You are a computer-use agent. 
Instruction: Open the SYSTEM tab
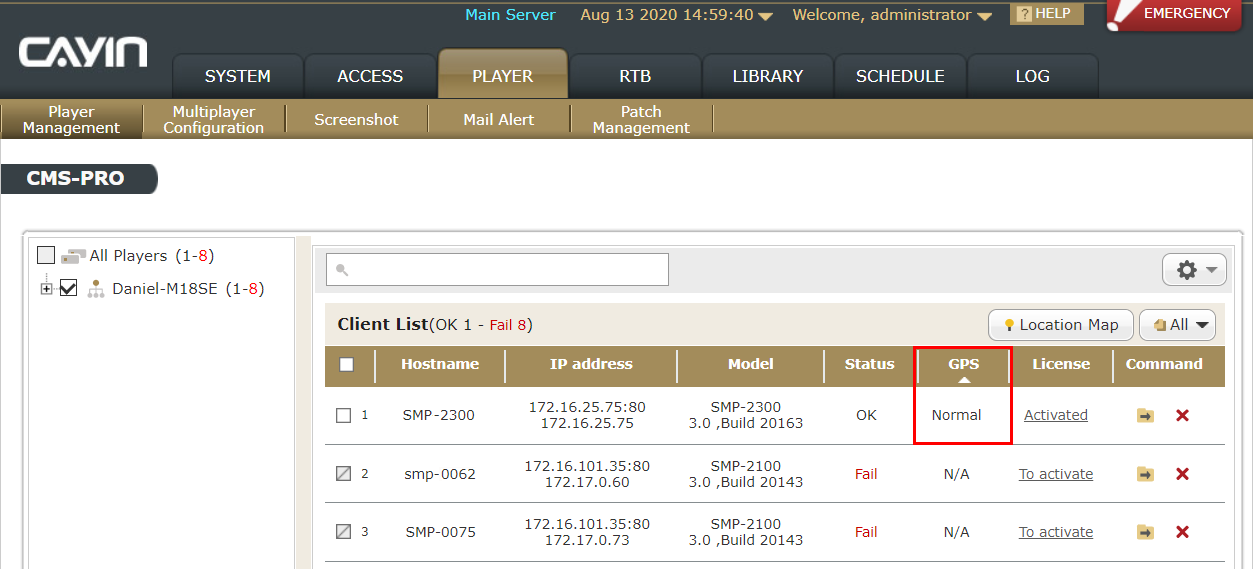(238, 76)
